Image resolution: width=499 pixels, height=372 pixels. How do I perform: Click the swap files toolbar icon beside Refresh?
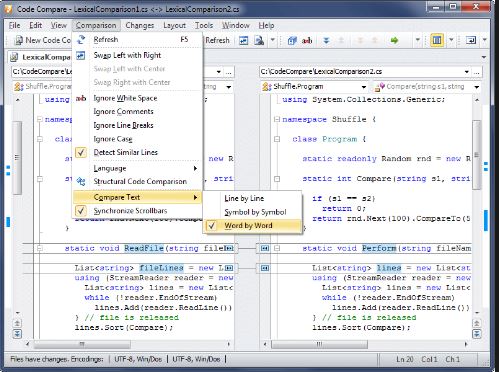pyautogui.click(x=244, y=41)
